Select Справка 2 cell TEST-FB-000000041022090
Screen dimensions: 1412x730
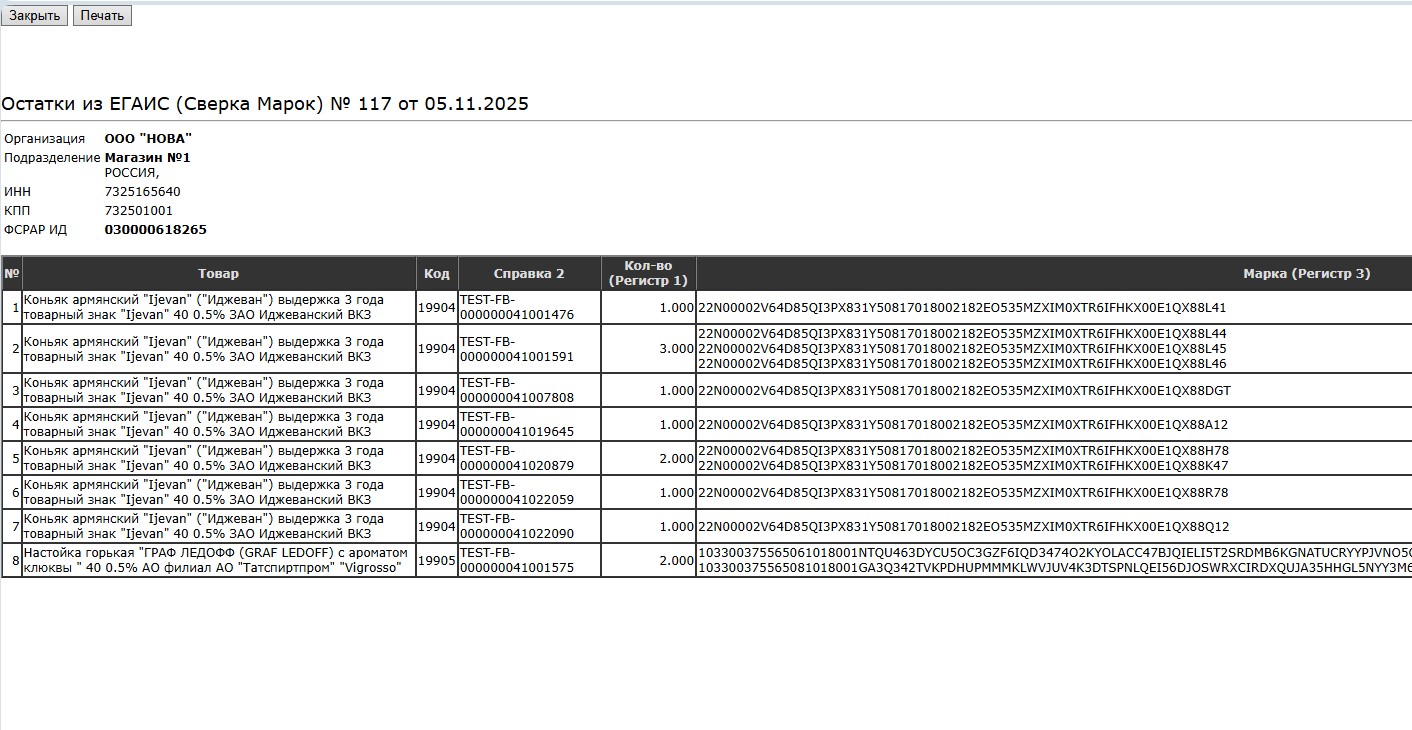516,527
